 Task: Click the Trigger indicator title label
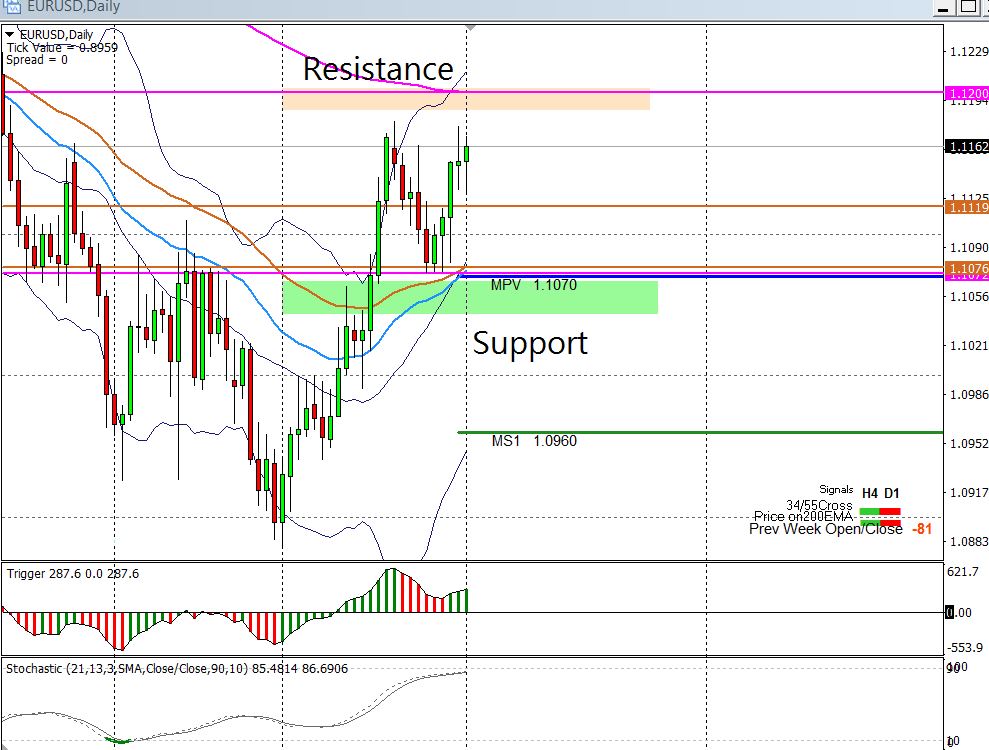pyautogui.click(x=73, y=574)
